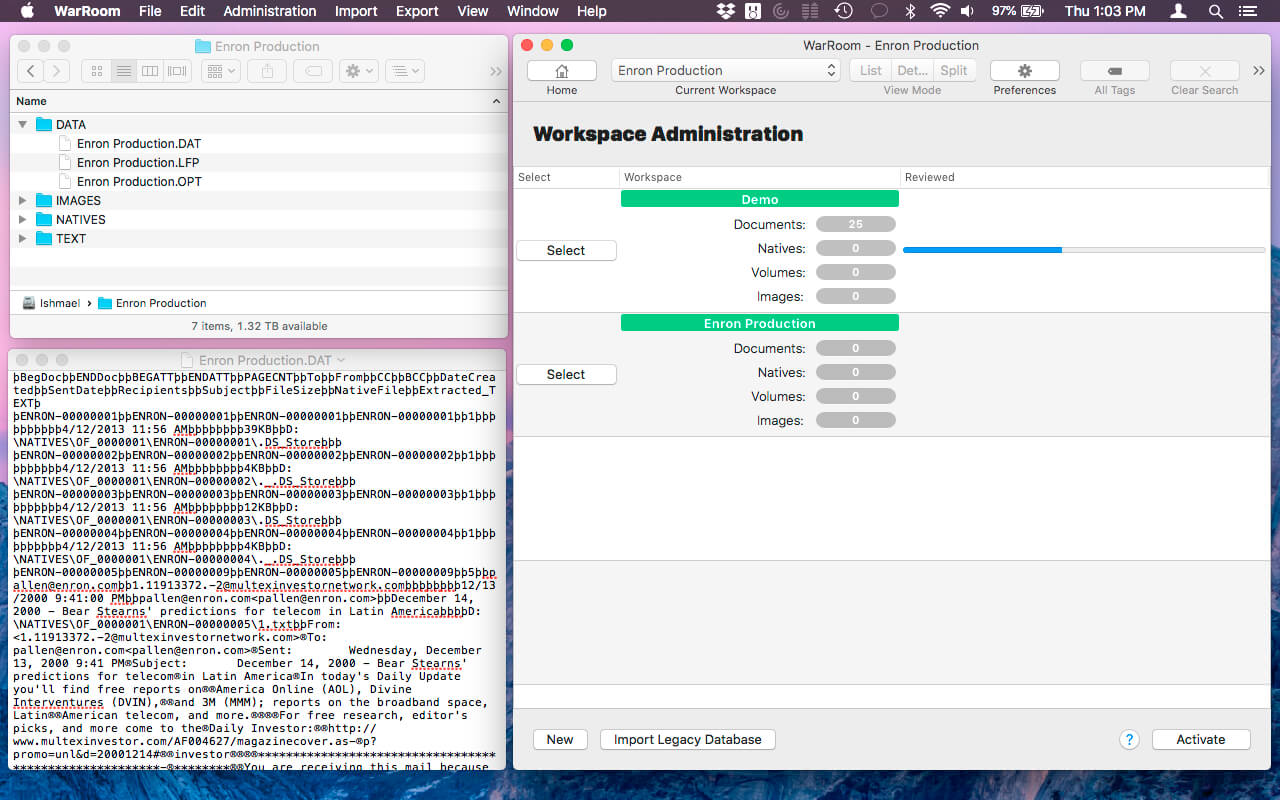The image size is (1280, 800).
Task: Open Spotlight search in the menu bar
Action: pyautogui.click(x=1215, y=11)
